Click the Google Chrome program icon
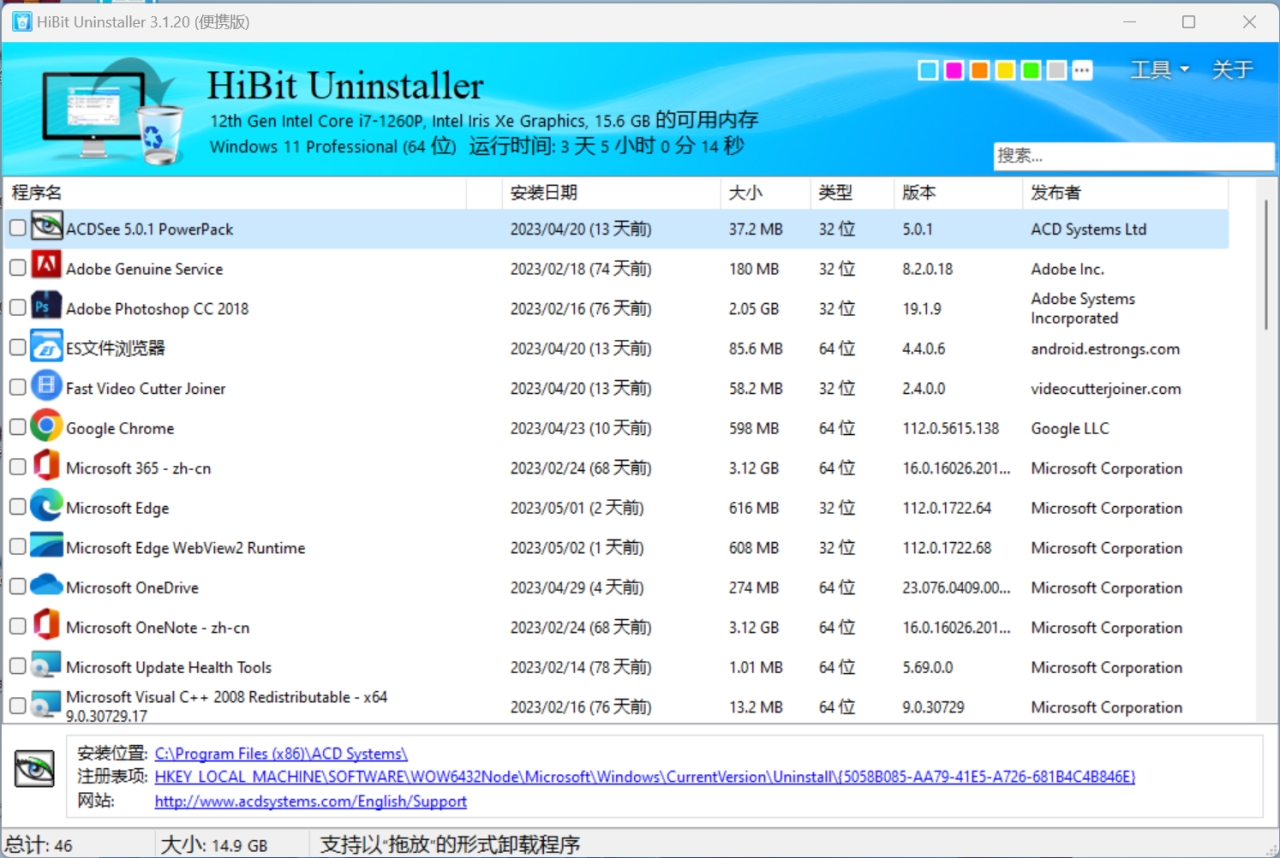1280x858 pixels. 46,427
